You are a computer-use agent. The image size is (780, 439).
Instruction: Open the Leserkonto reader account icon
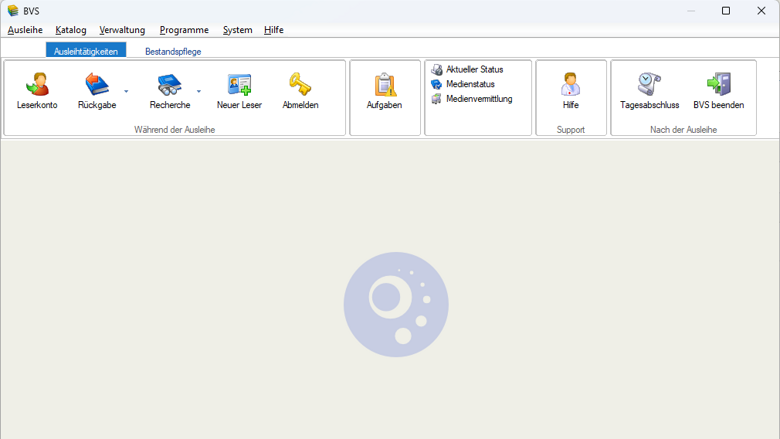[x=37, y=84]
